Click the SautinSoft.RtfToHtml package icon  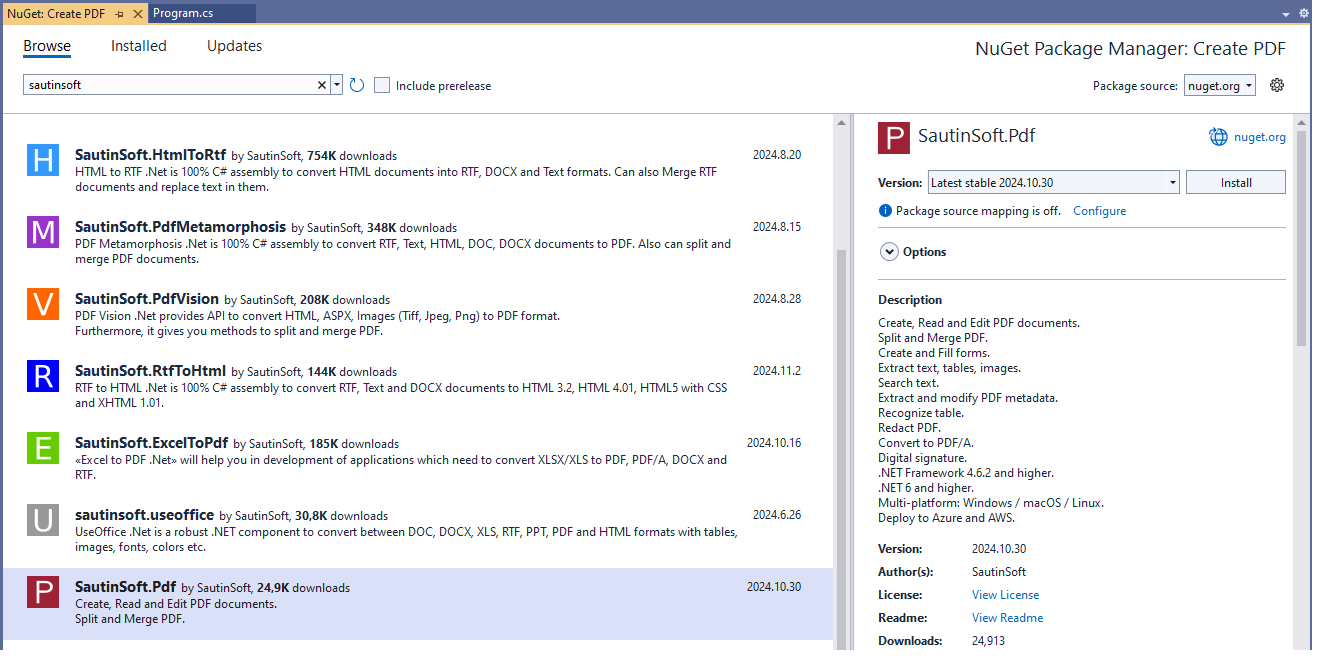42,376
